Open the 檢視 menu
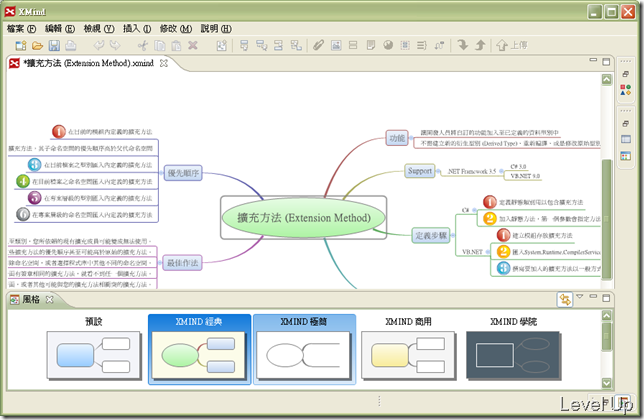This screenshot has width=644, height=420. coord(99,28)
